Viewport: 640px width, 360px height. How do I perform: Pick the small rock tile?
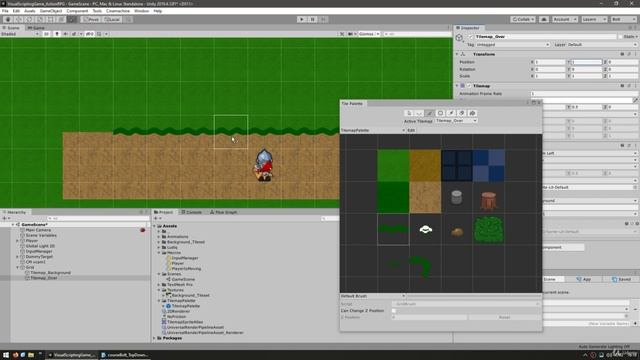[x=457, y=232]
